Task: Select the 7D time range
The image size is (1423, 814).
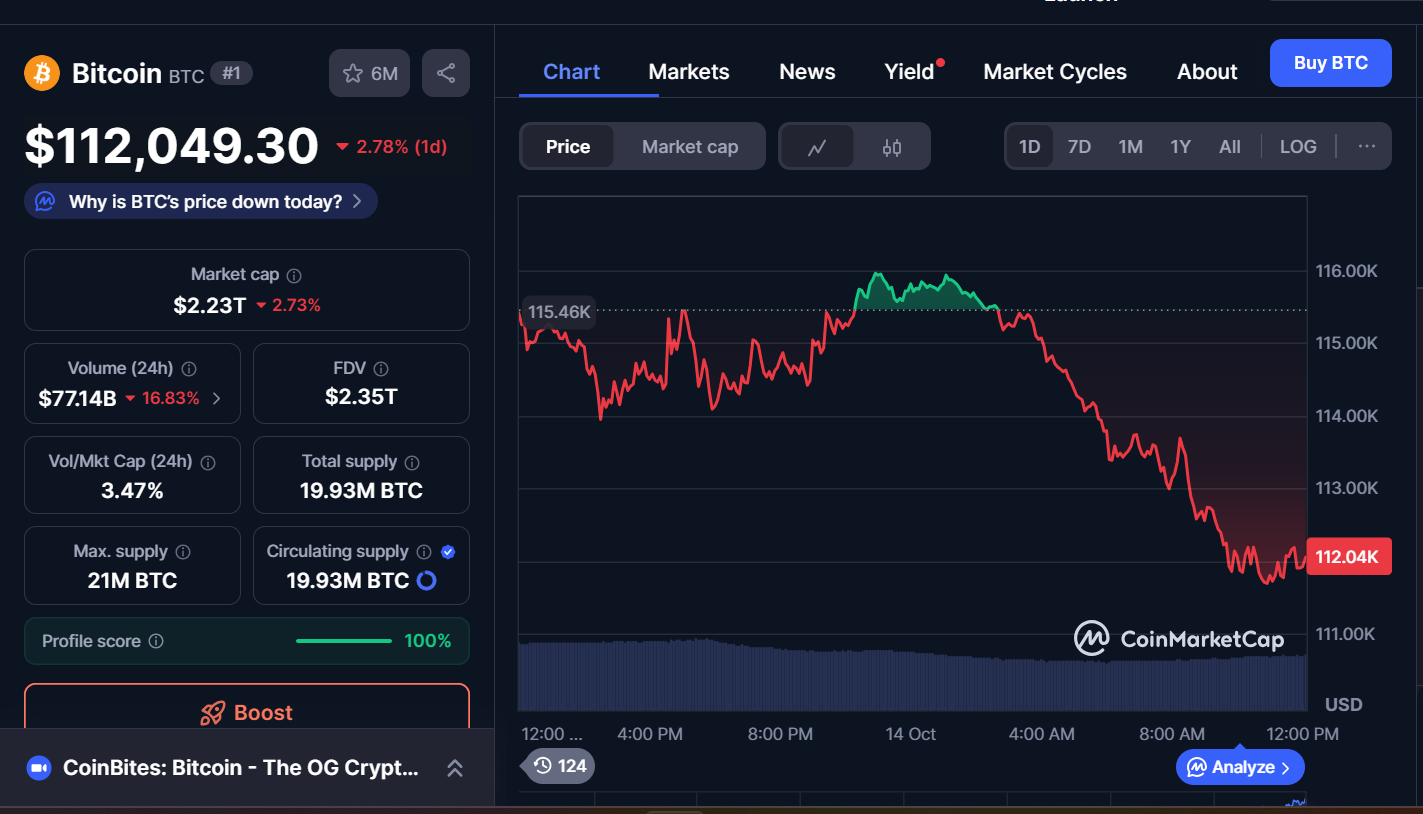Action: tap(1079, 146)
